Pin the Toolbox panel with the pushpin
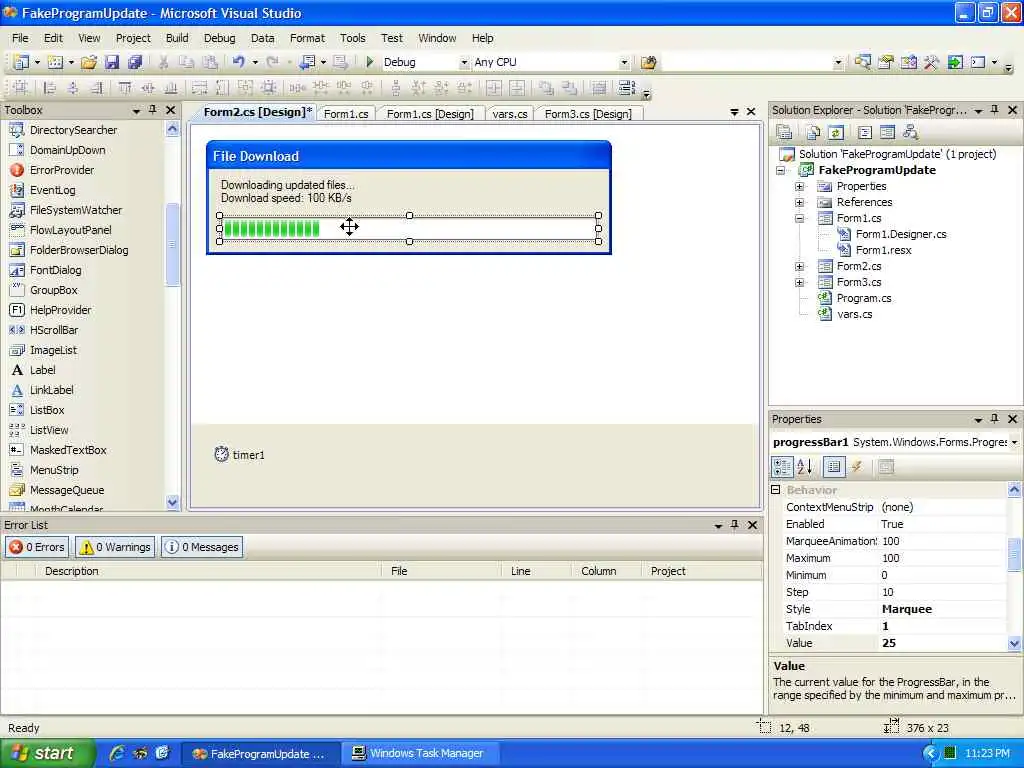The height and width of the screenshot is (768, 1024). tap(153, 110)
